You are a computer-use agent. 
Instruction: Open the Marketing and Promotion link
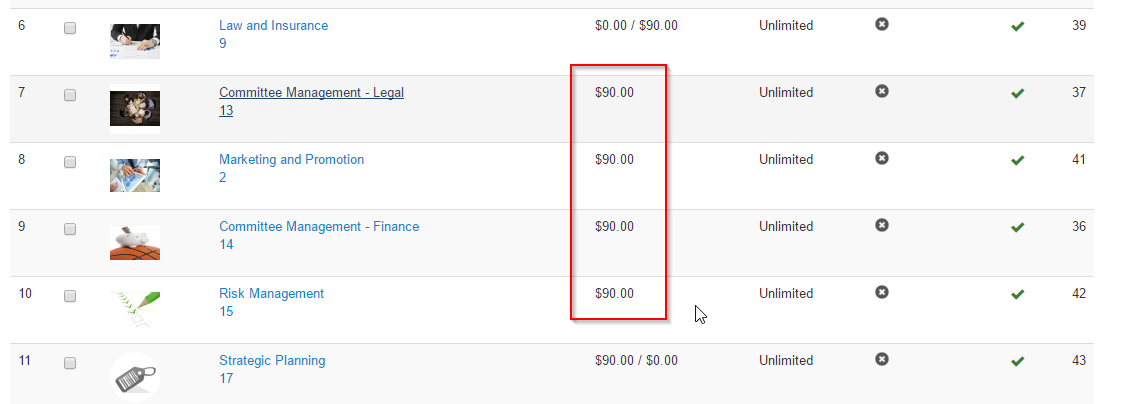tap(291, 159)
